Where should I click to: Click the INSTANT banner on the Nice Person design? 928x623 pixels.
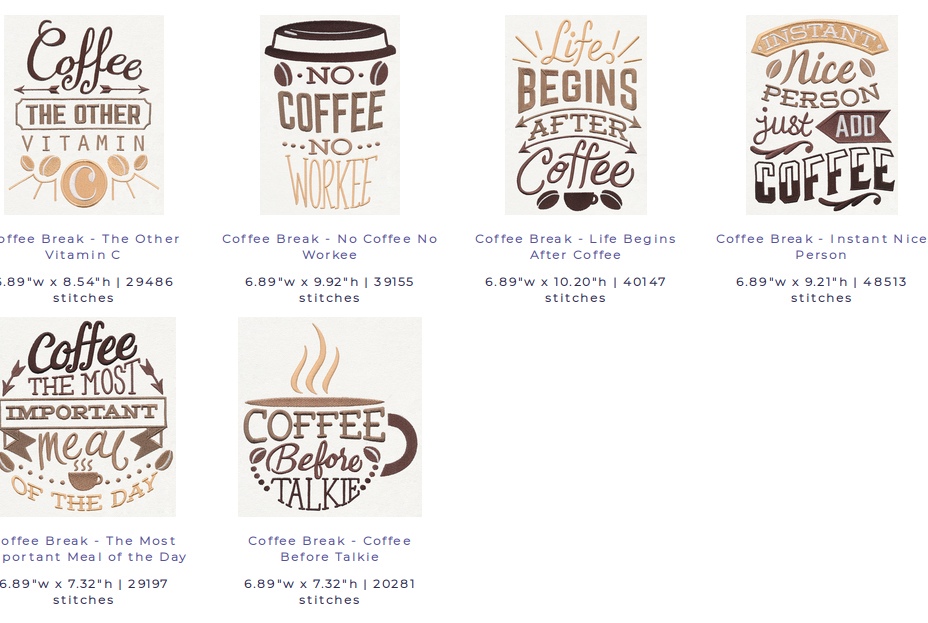pos(820,38)
